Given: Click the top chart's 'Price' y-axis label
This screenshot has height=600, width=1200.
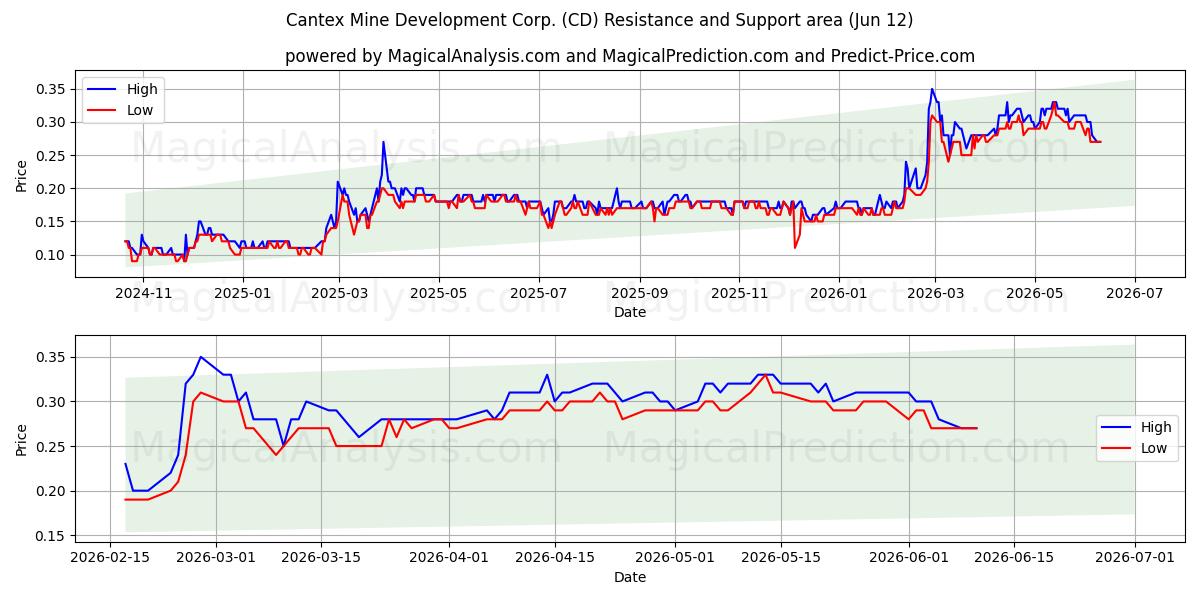Looking at the screenshot, I should pyautogui.click(x=22, y=175).
